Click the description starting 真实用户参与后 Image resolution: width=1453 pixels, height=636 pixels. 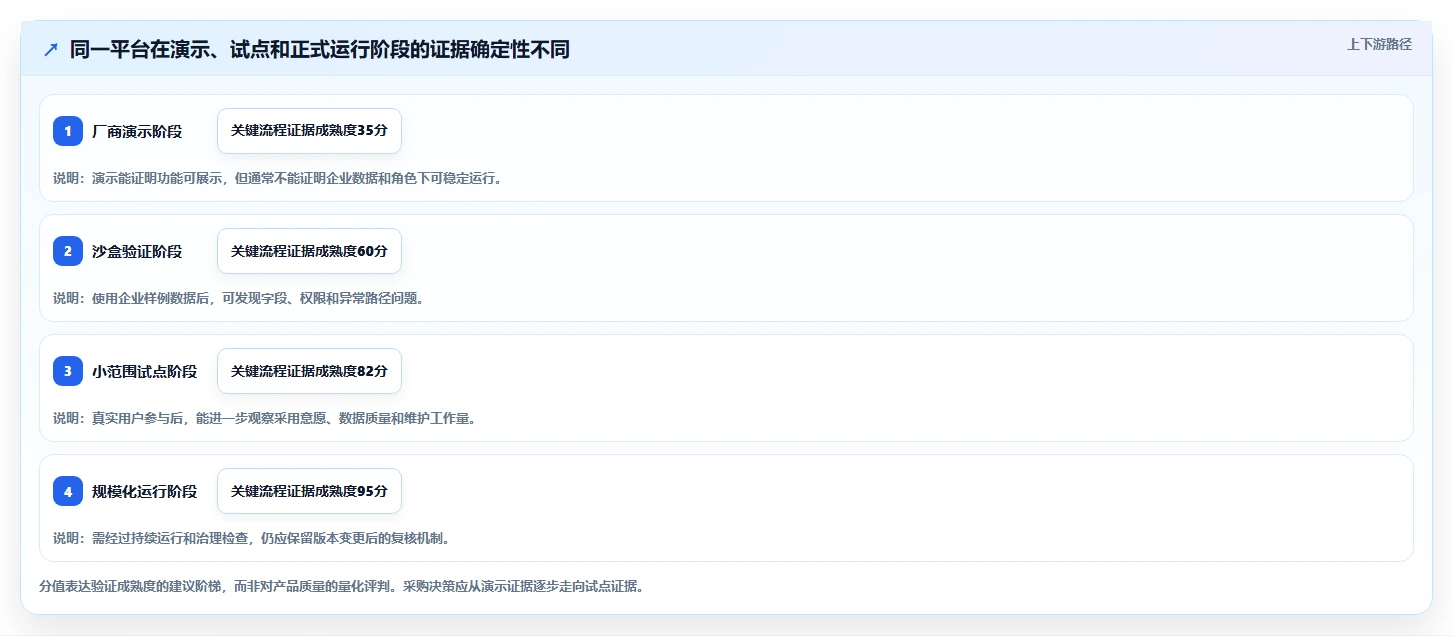[265, 418]
